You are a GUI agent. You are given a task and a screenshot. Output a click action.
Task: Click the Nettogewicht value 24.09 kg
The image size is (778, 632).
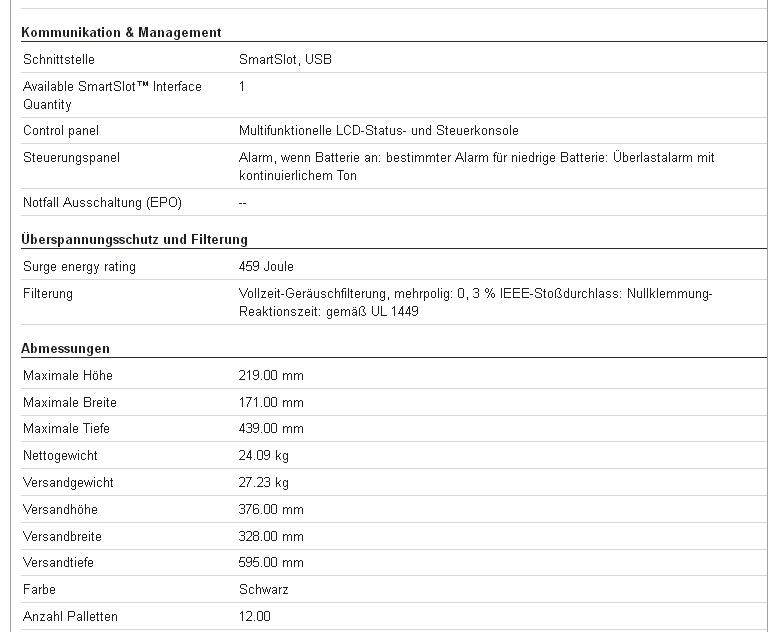point(264,456)
